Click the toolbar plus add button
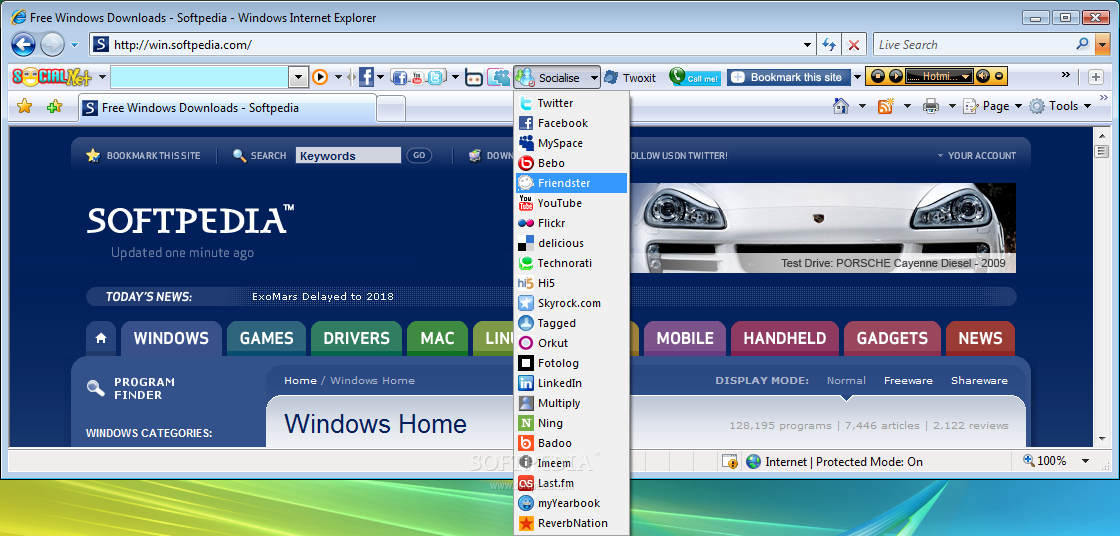 pyautogui.click(x=1096, y=77)
